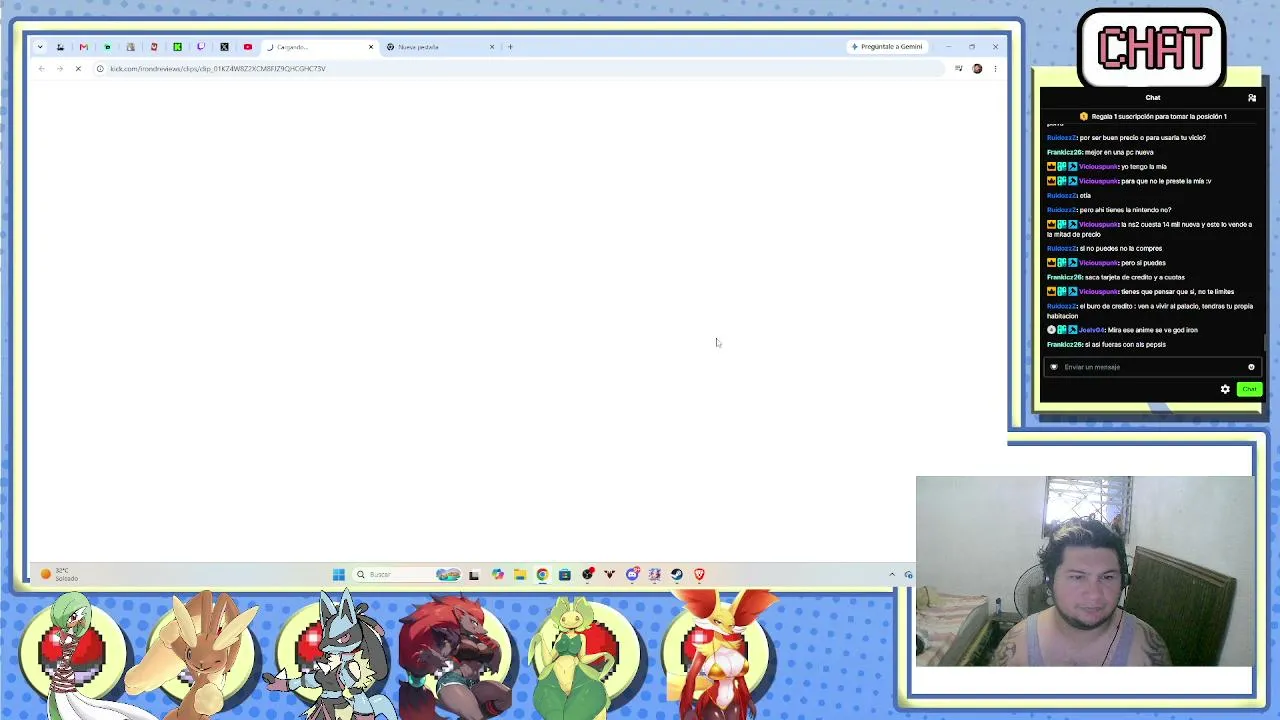Screen dimensions: 1280x720
Task: Open the chat users list icon
Action: coord(1252,98)
